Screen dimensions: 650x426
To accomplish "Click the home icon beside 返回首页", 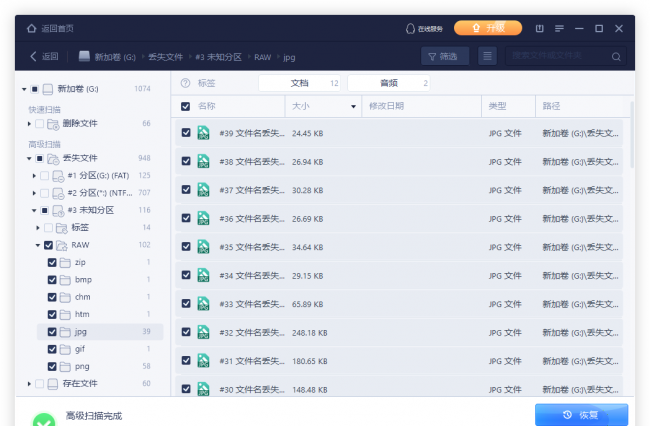I will coord(32,28).
